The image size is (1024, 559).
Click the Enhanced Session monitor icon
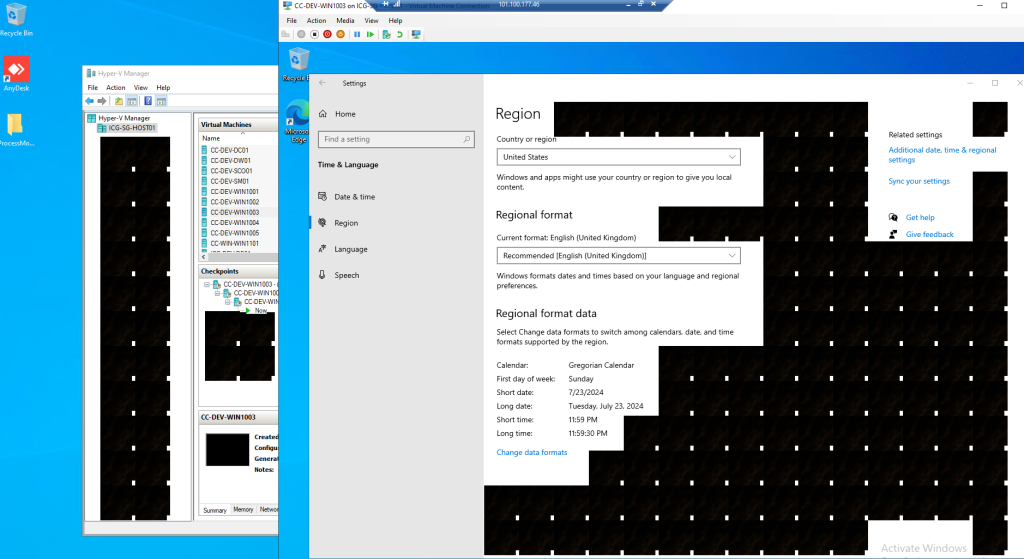click(x=416, y=34)
